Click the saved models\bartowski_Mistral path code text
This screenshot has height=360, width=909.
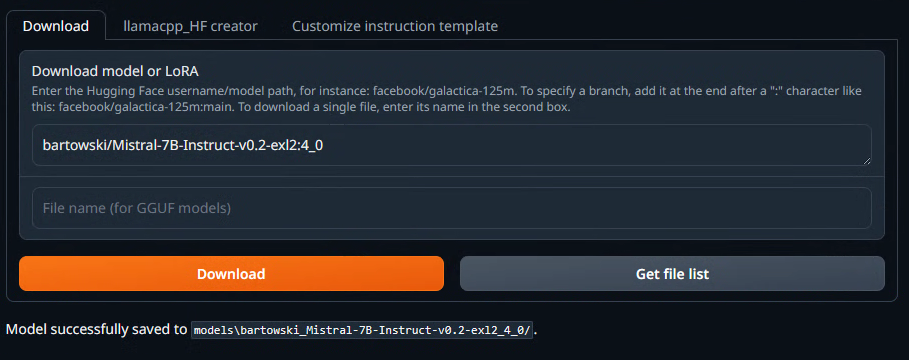pyautogui.click(x=362, y=330)
